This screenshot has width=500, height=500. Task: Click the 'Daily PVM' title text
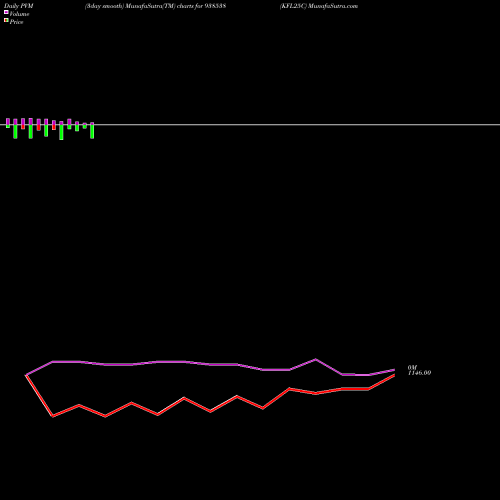coord(19,6)
